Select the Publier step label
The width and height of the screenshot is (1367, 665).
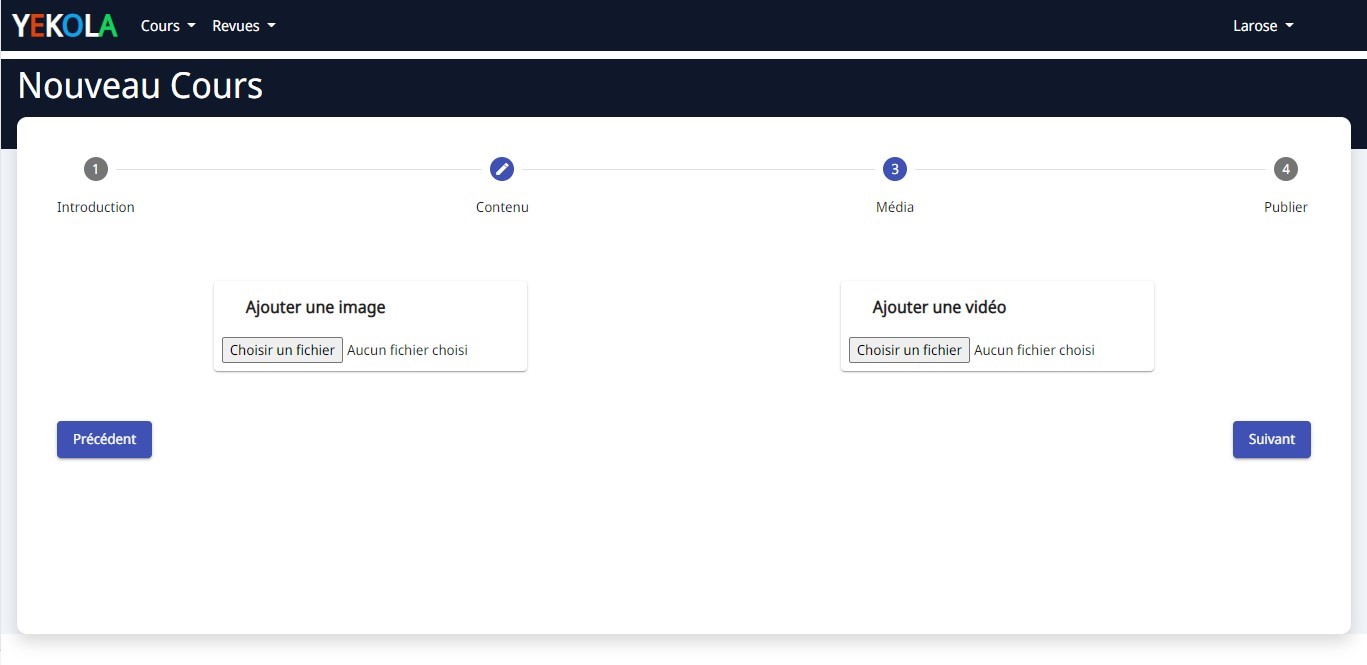coord(1286,207)
